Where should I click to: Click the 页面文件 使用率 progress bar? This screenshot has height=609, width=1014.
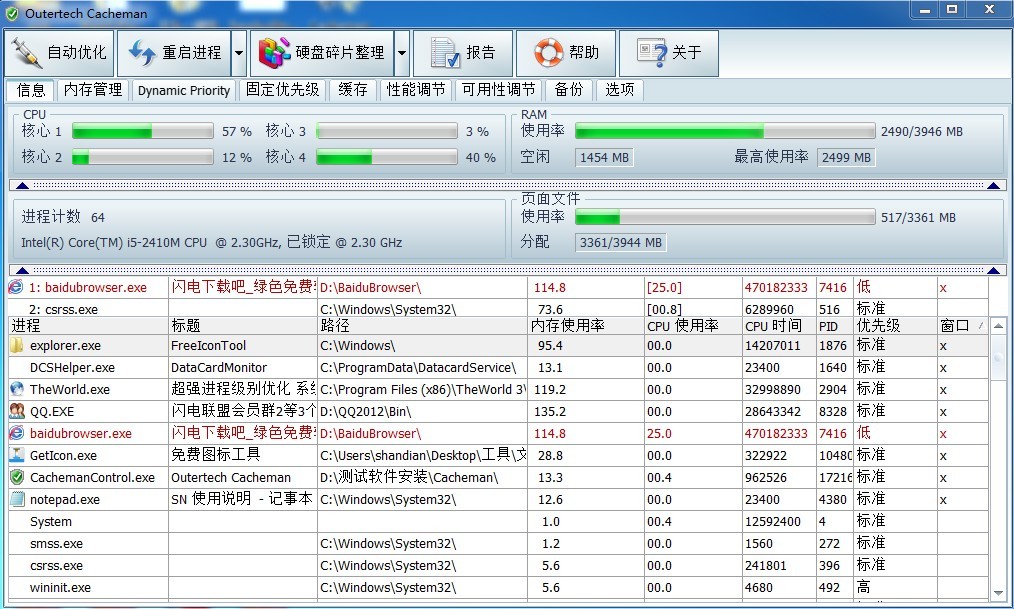click(725, 217)
